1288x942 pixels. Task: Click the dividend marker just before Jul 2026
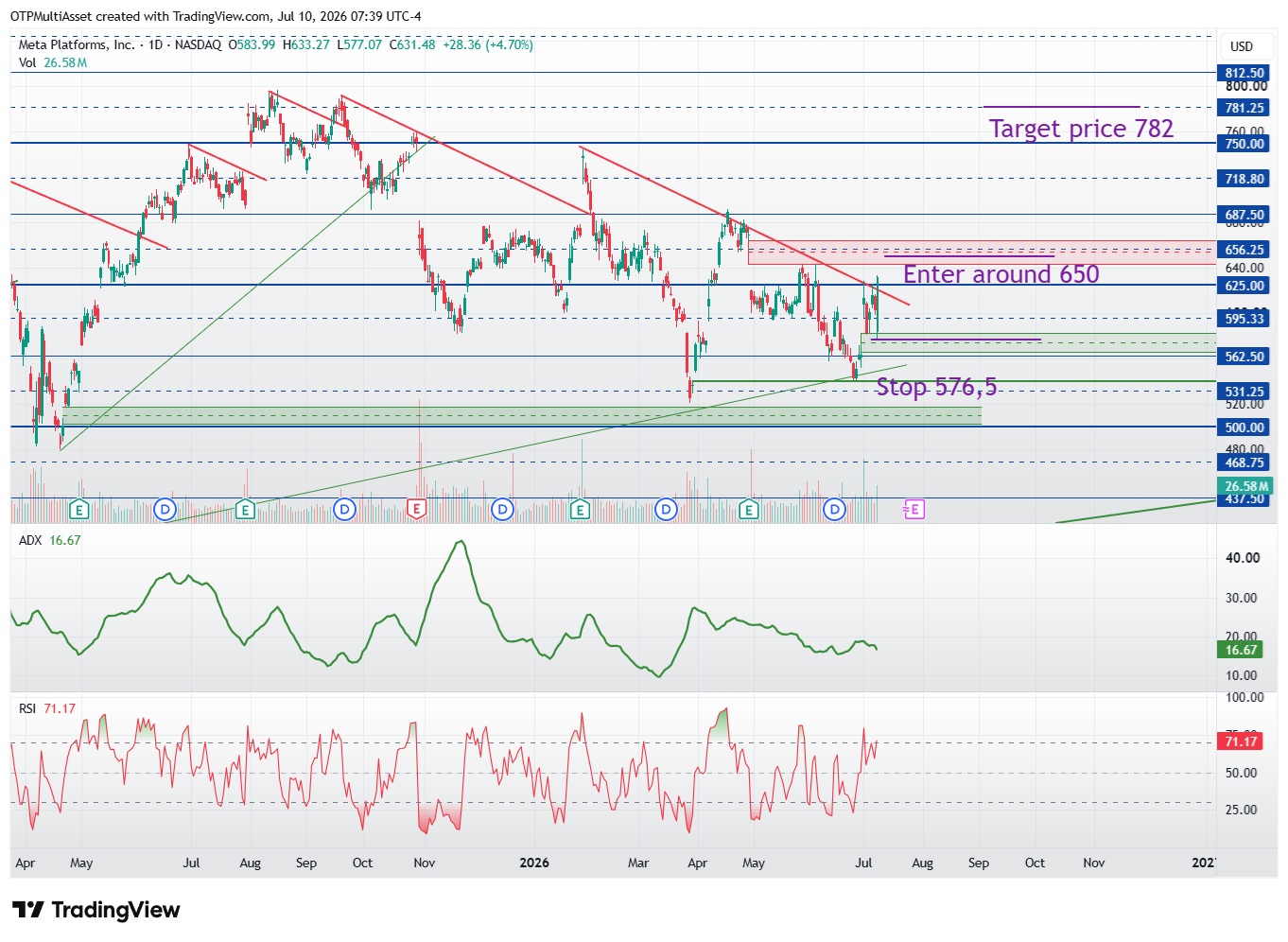click(x=834, y=510)
